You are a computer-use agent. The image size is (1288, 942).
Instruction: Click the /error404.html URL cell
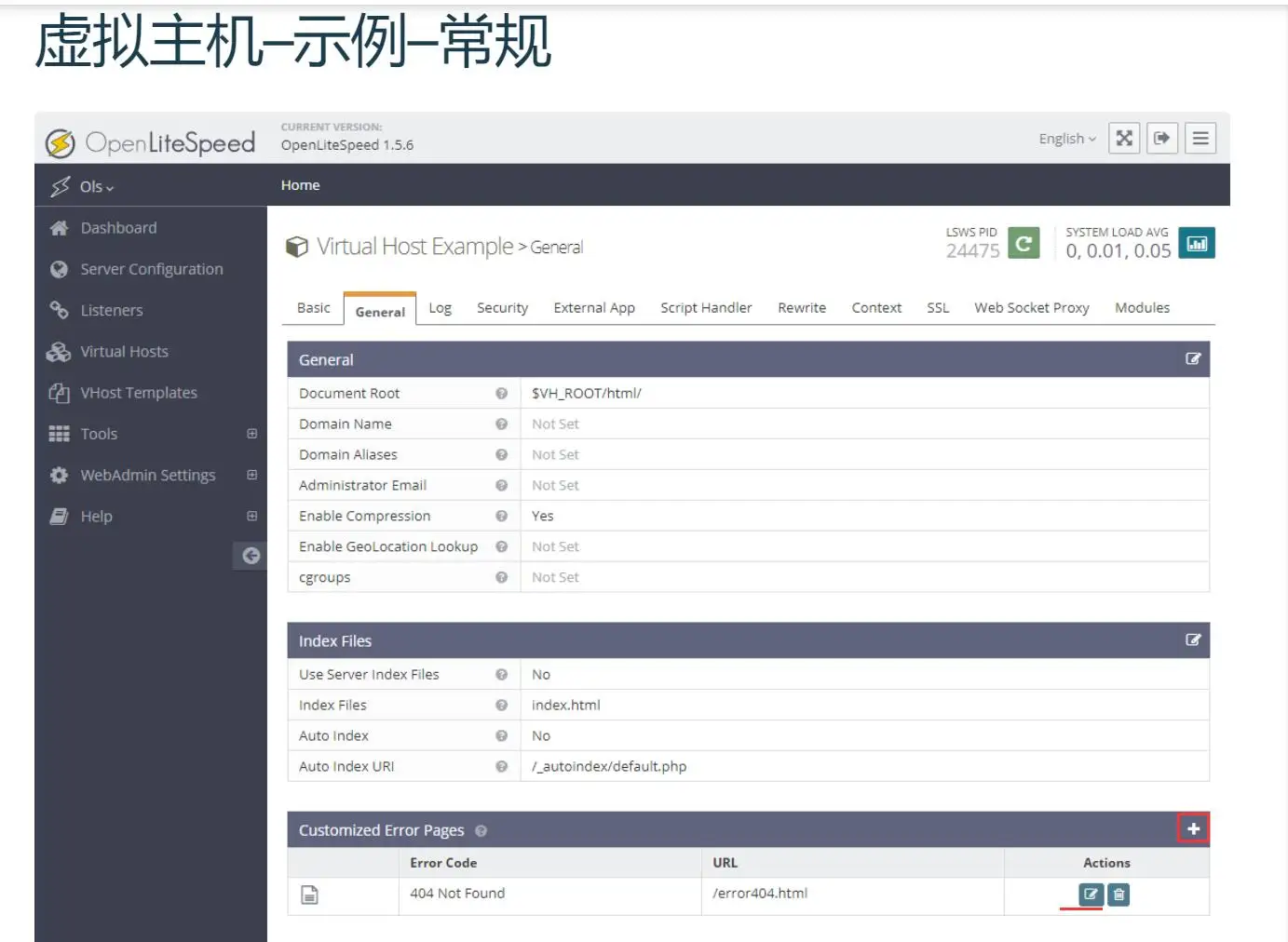coord(759,894)
